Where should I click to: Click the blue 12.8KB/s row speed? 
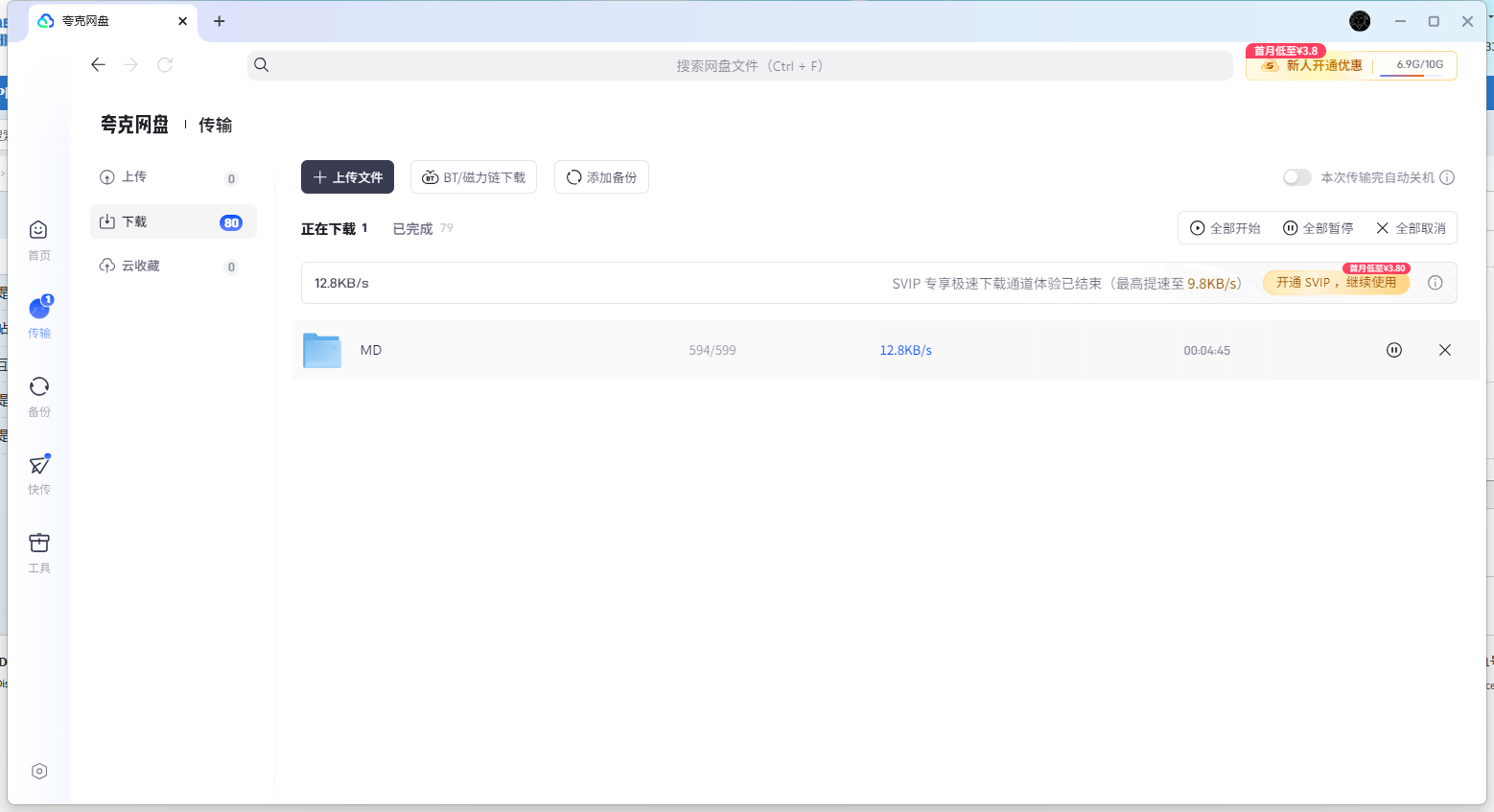coord(906,350)
